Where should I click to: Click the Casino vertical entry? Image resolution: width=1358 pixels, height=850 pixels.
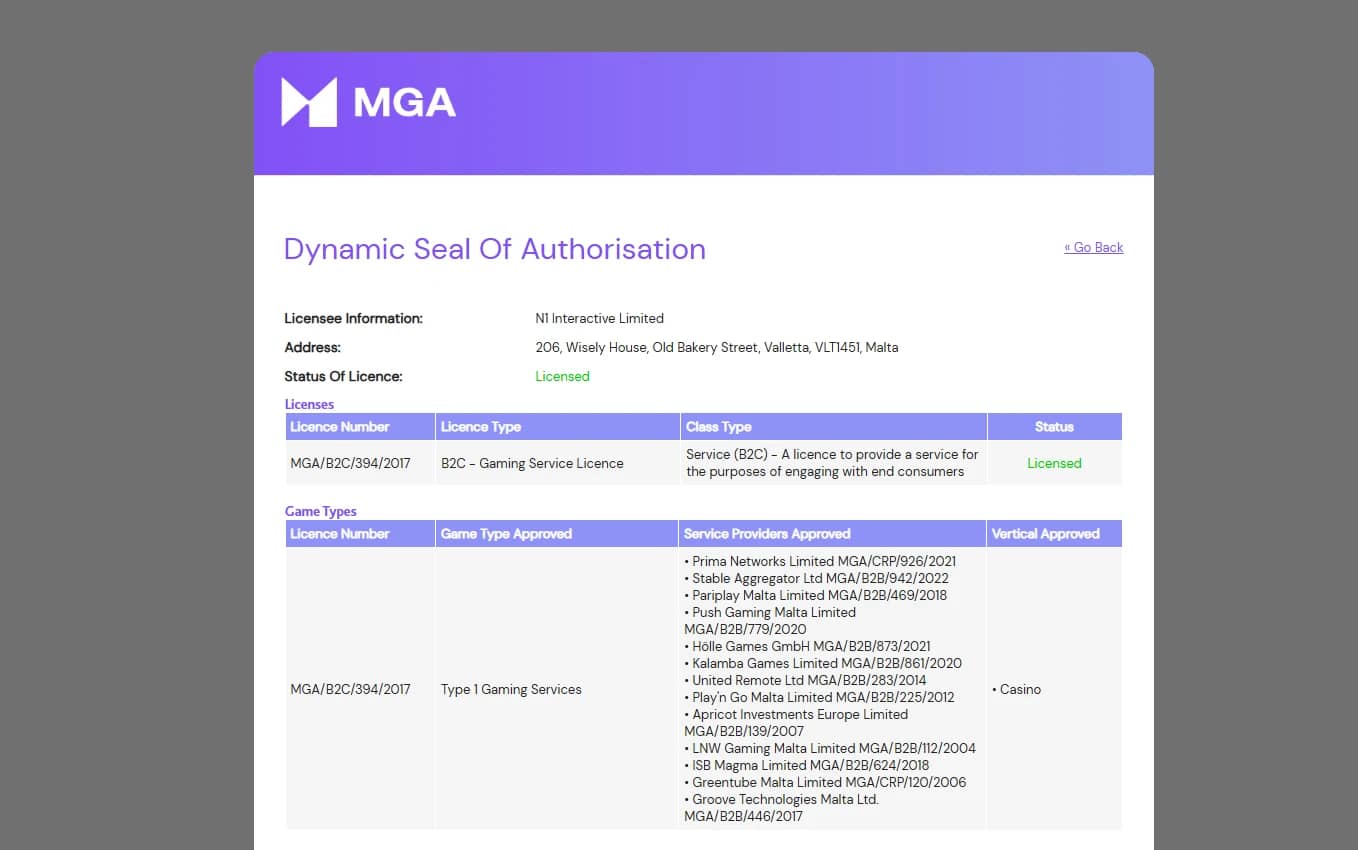click(x=1020, y=689)
